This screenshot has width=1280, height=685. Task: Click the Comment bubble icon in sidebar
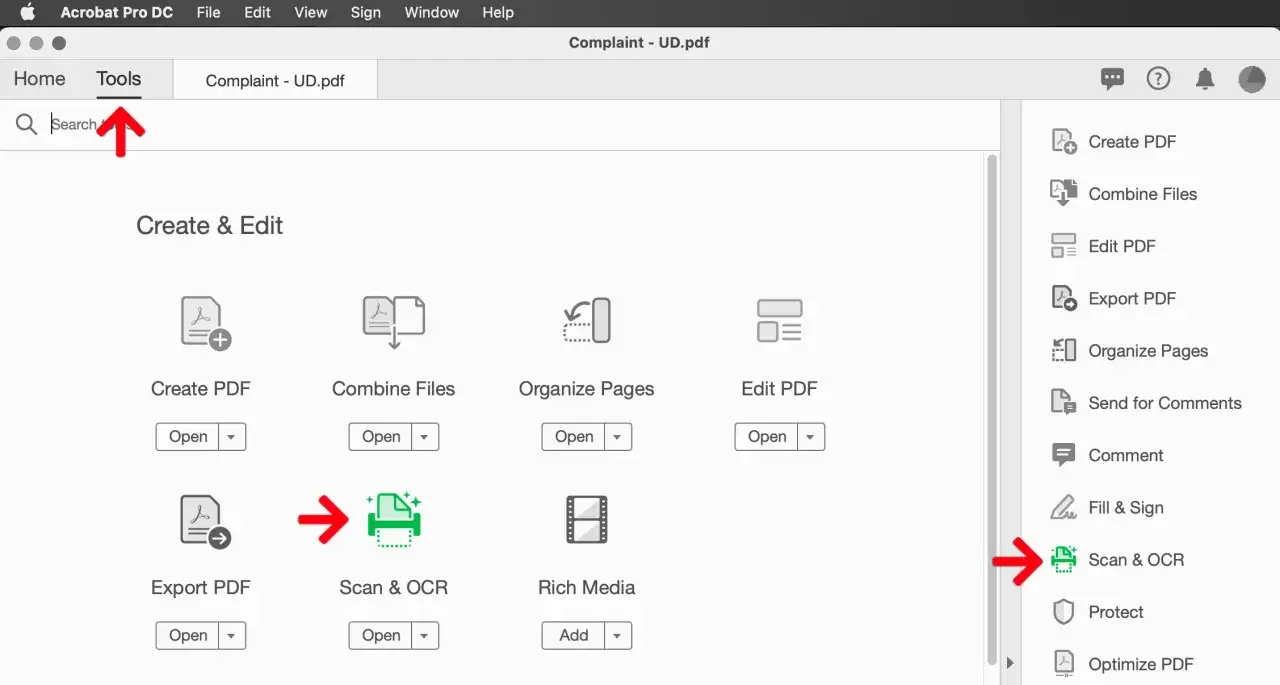(x=1064, y=455)
